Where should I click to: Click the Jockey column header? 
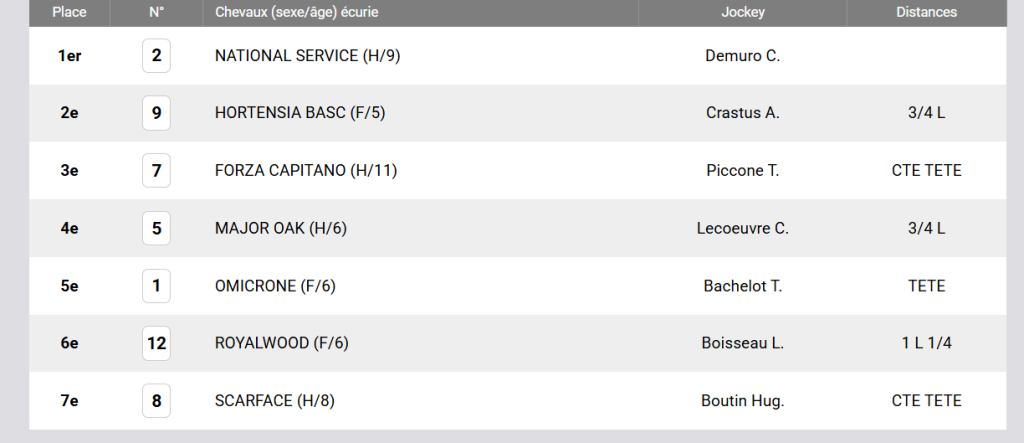(x=743, y=12)
